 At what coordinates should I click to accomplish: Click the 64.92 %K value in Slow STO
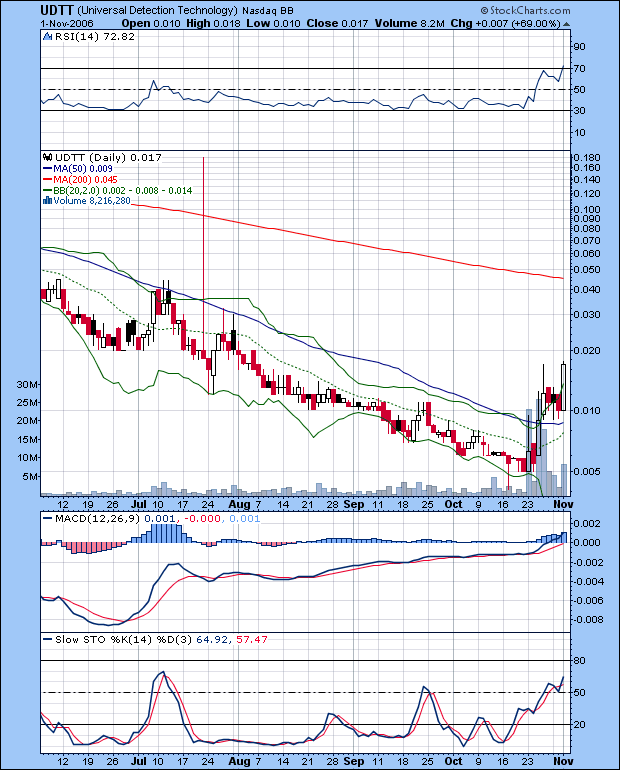point(213,639)
